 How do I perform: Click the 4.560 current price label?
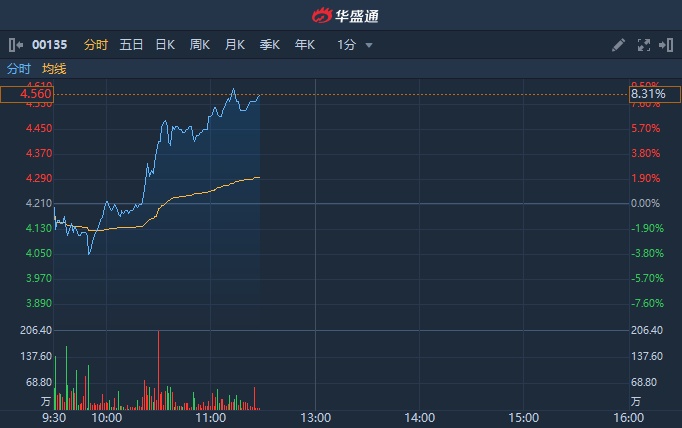(x=27, y=94)
